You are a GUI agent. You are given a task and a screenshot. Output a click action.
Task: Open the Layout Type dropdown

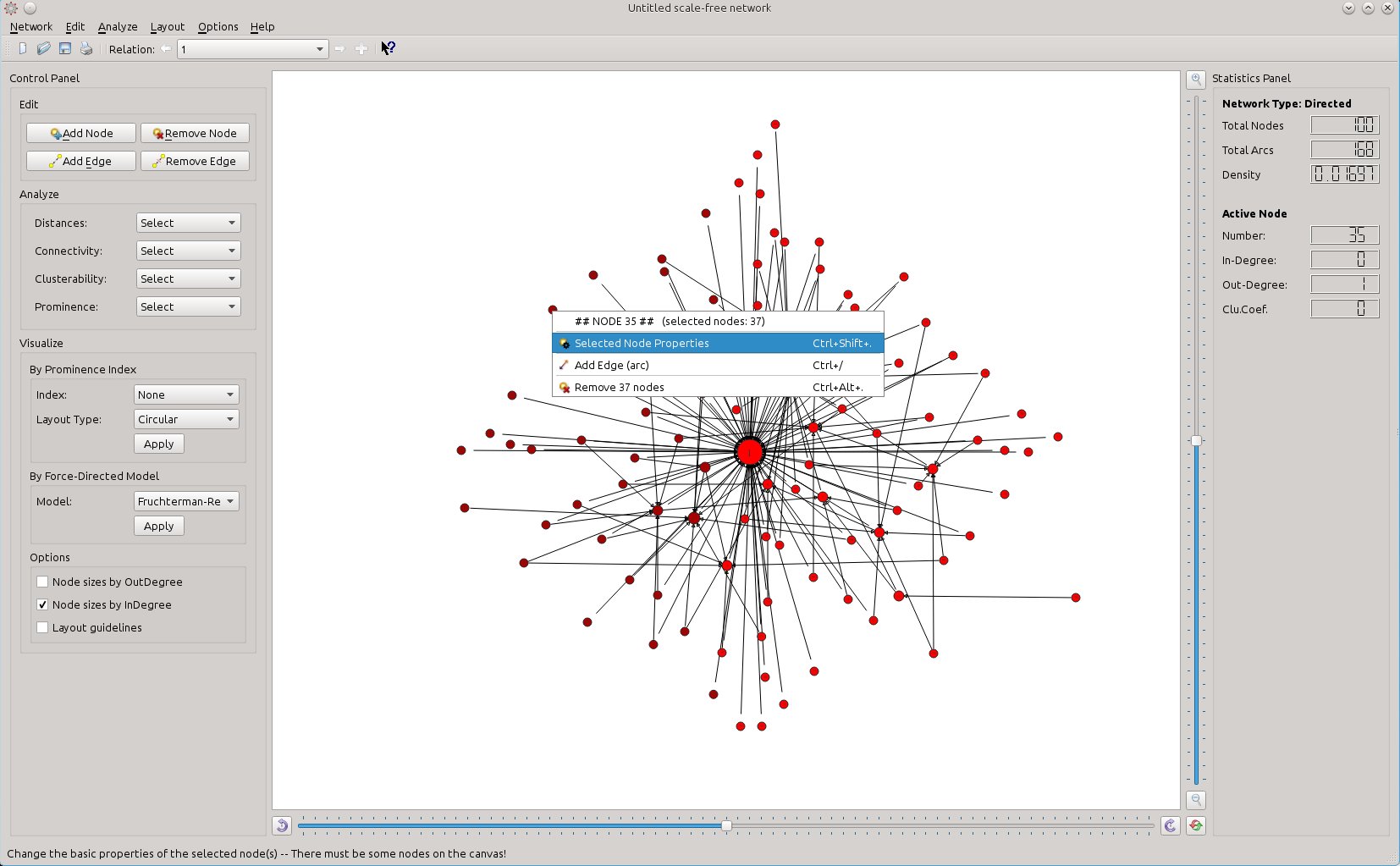click(x=186, y=419)
